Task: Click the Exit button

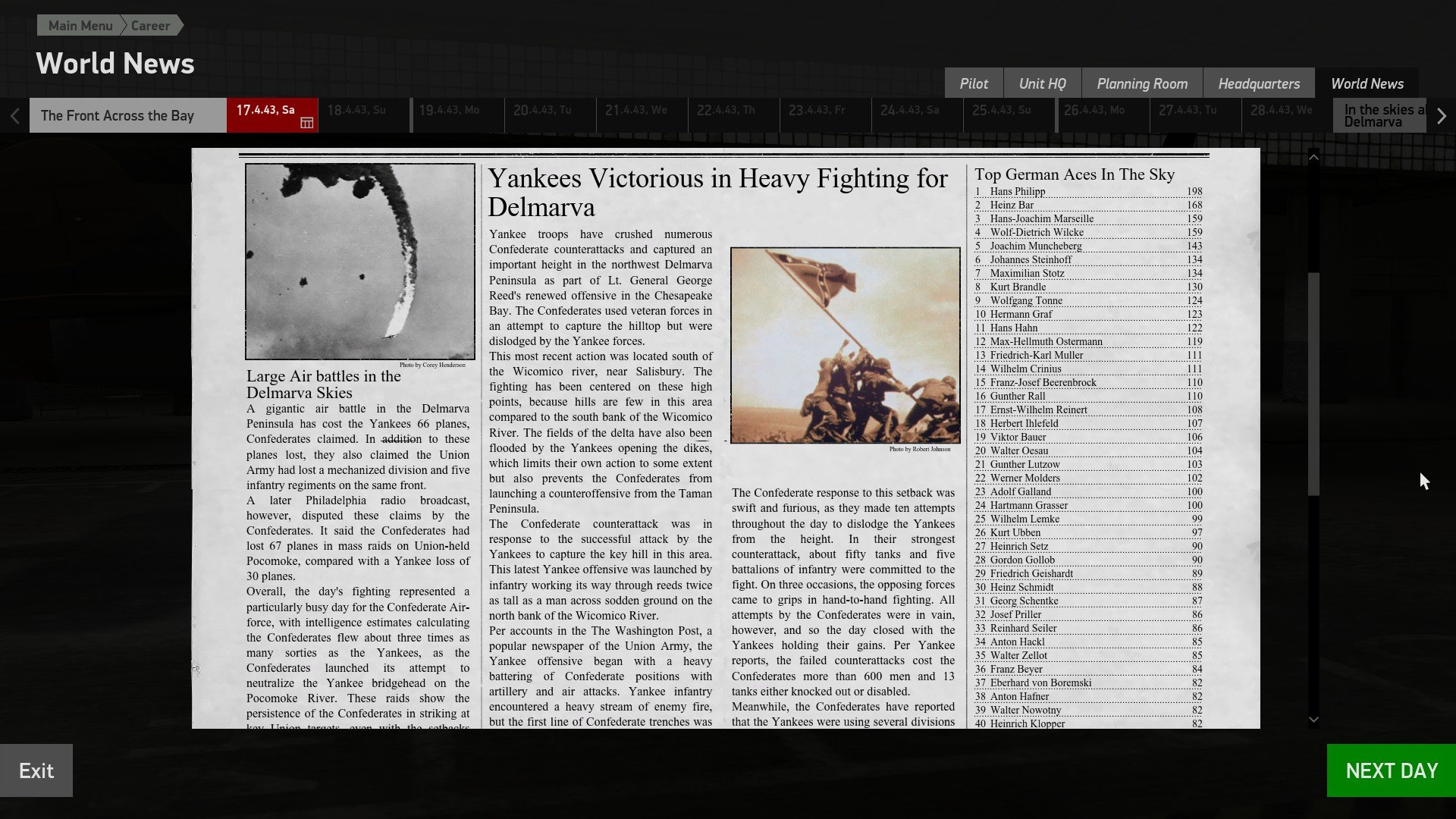Action: (36, 770)
